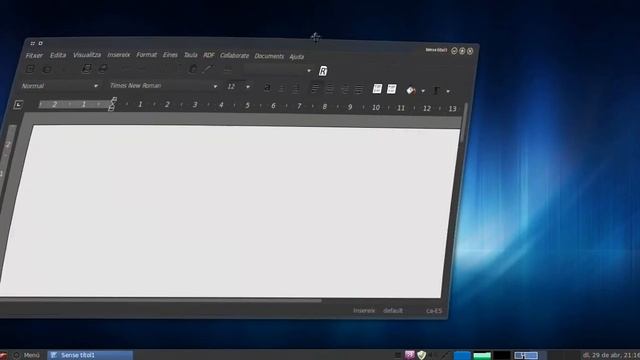The height and width of the screenshot is (360, 640).
Task: Expand the zoom dropdown arrow
Action: [x=309, y=71]
